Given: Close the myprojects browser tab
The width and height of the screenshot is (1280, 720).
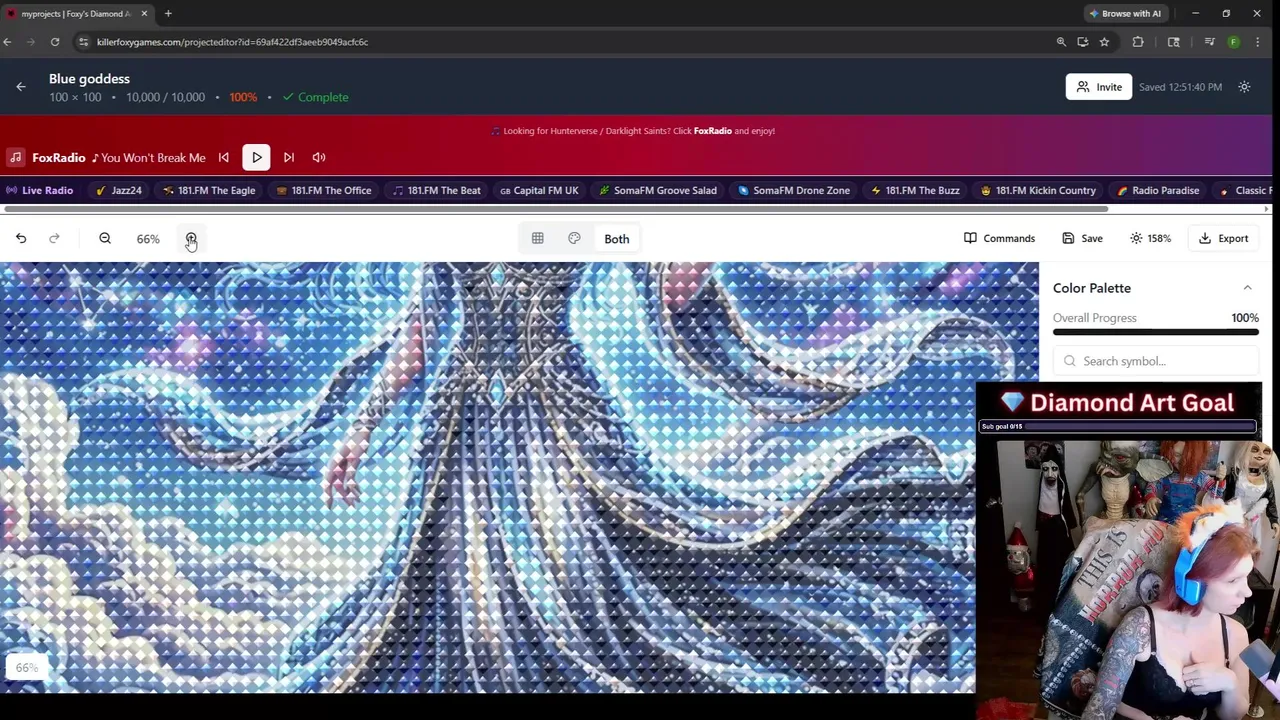Looking at the screenshot, I should [x=144, y=14].
